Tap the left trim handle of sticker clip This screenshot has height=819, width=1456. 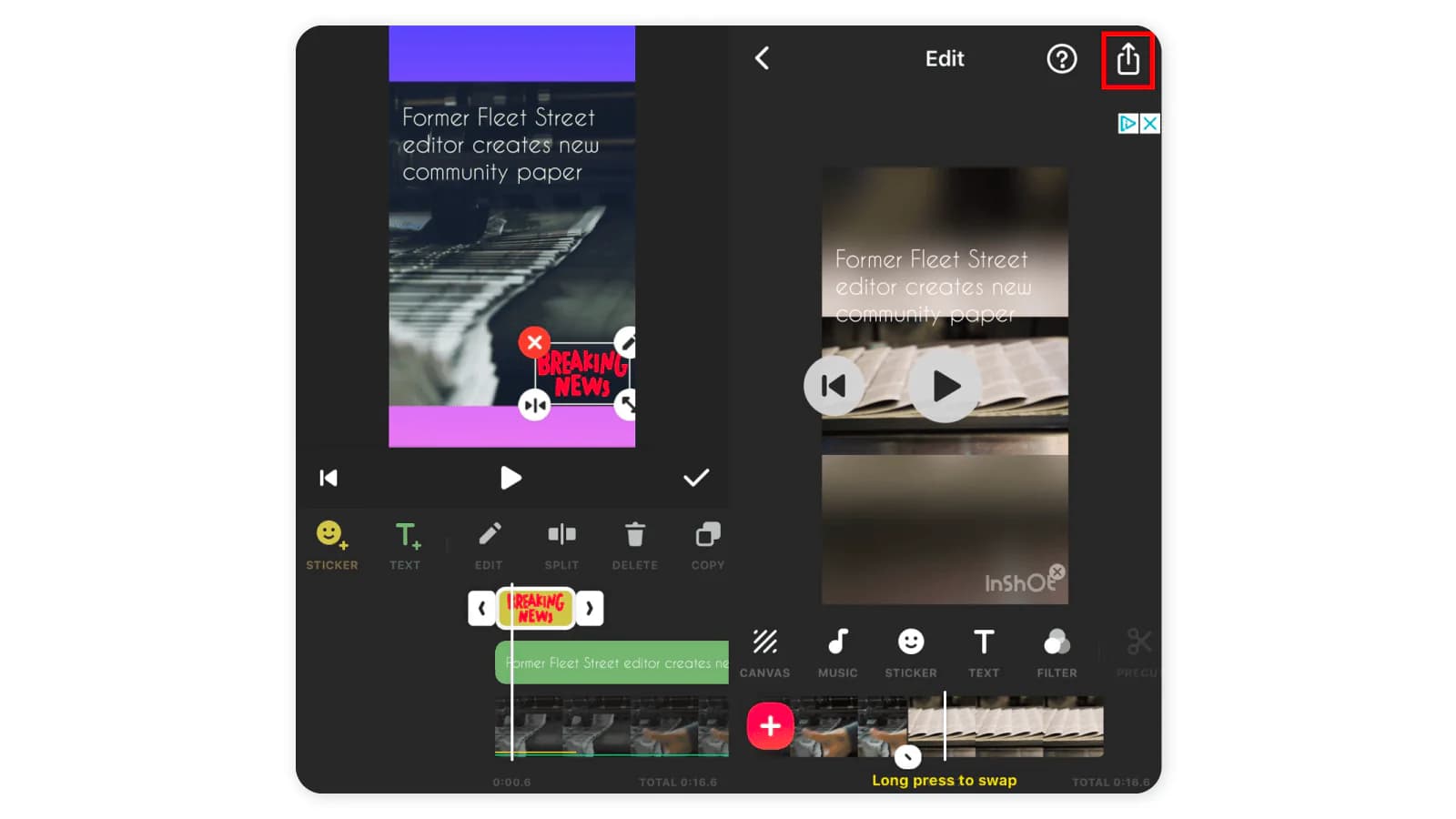481,608
